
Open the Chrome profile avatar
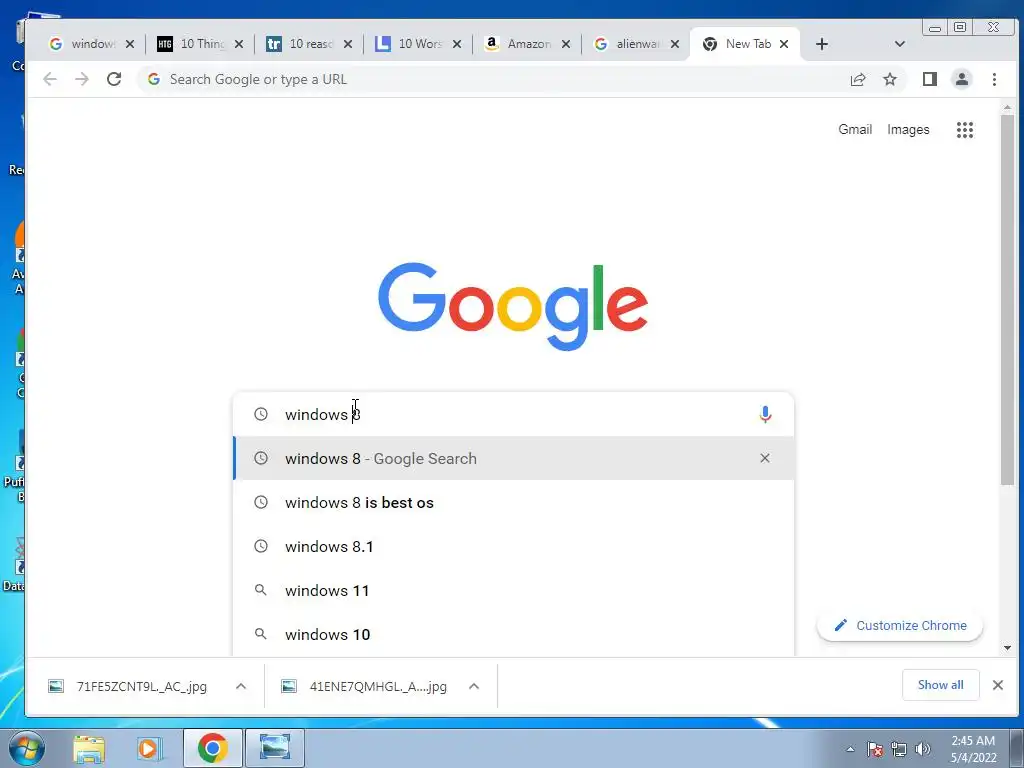click(x=961, y=79)
